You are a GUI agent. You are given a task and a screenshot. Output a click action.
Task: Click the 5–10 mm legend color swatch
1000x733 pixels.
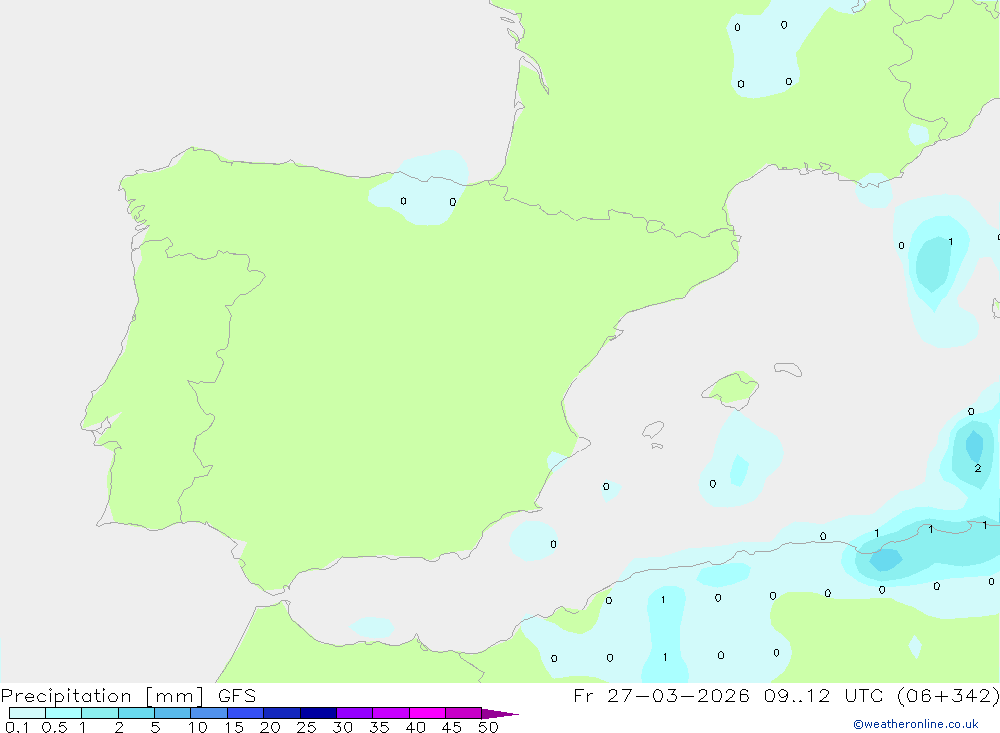172,713
